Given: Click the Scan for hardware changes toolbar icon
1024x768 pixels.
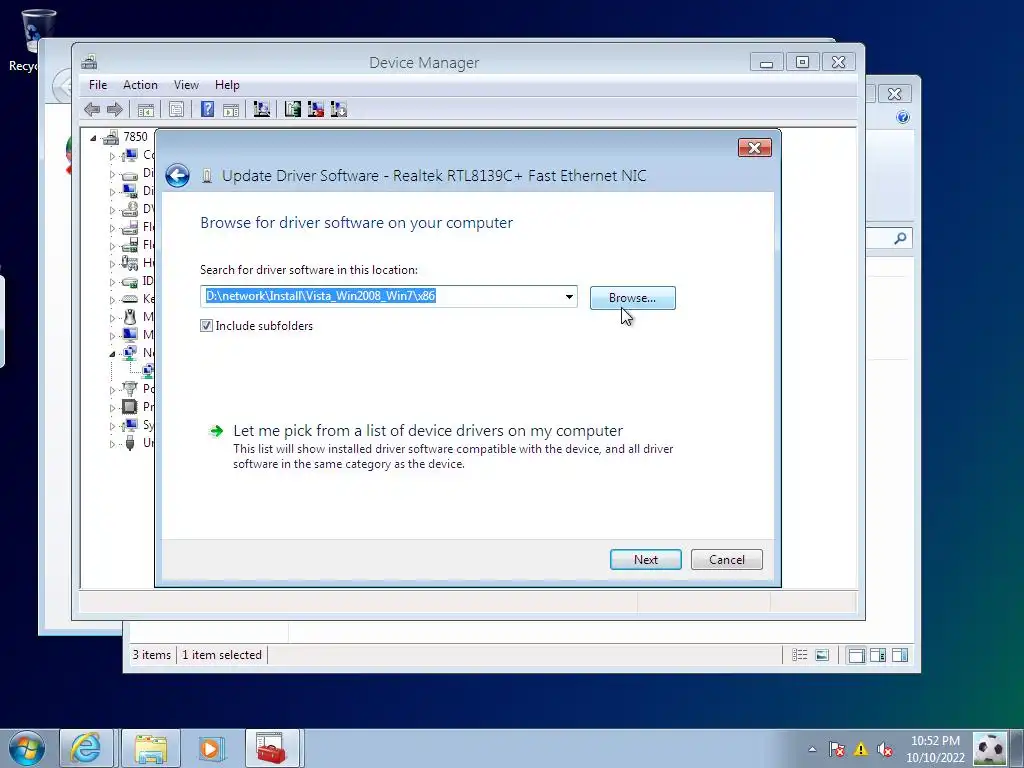Looking at the screenshot, I should tap(262, 109).
